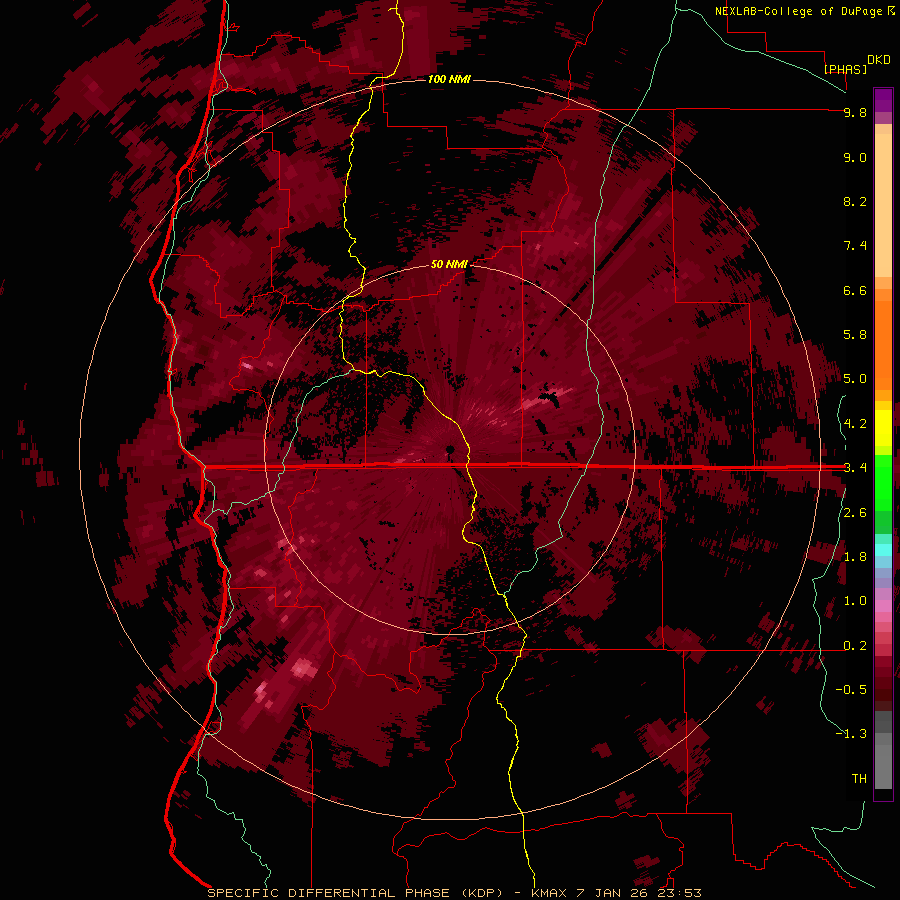Click the [PHAS] label

click(x=845, y=69)
